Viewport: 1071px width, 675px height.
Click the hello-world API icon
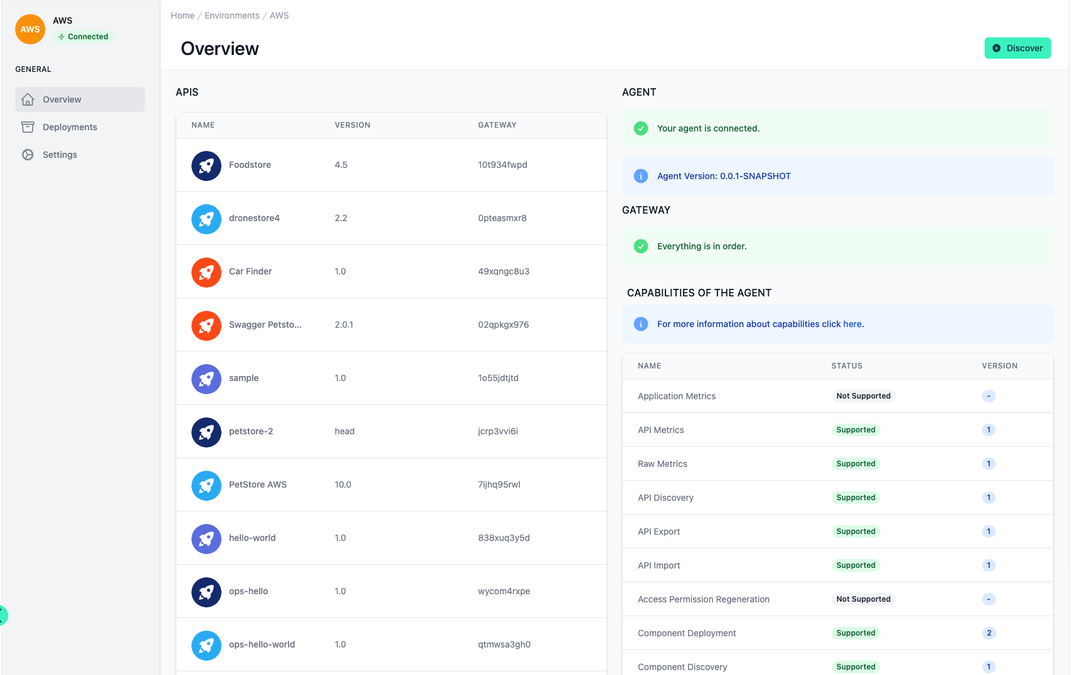pyautogui.click(x=205, y=537)
